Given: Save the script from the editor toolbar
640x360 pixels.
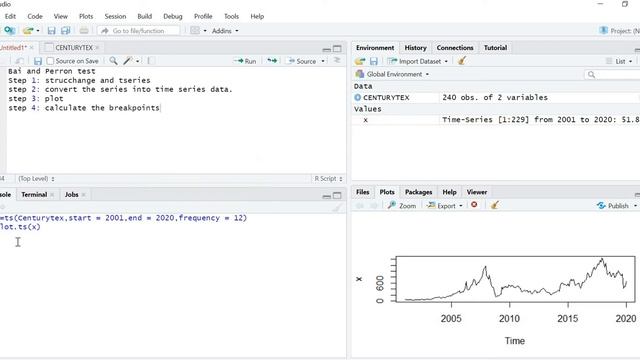Looking at the screenshot, I should click(x=38, y=61).
